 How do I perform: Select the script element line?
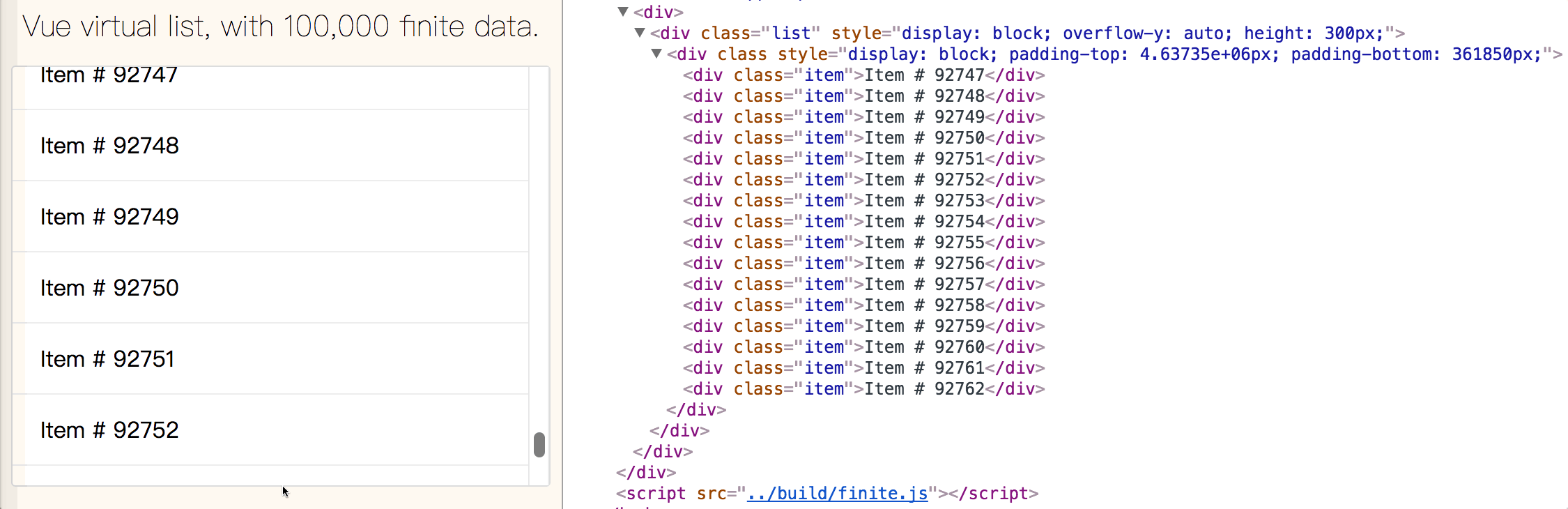click(827, 494)
